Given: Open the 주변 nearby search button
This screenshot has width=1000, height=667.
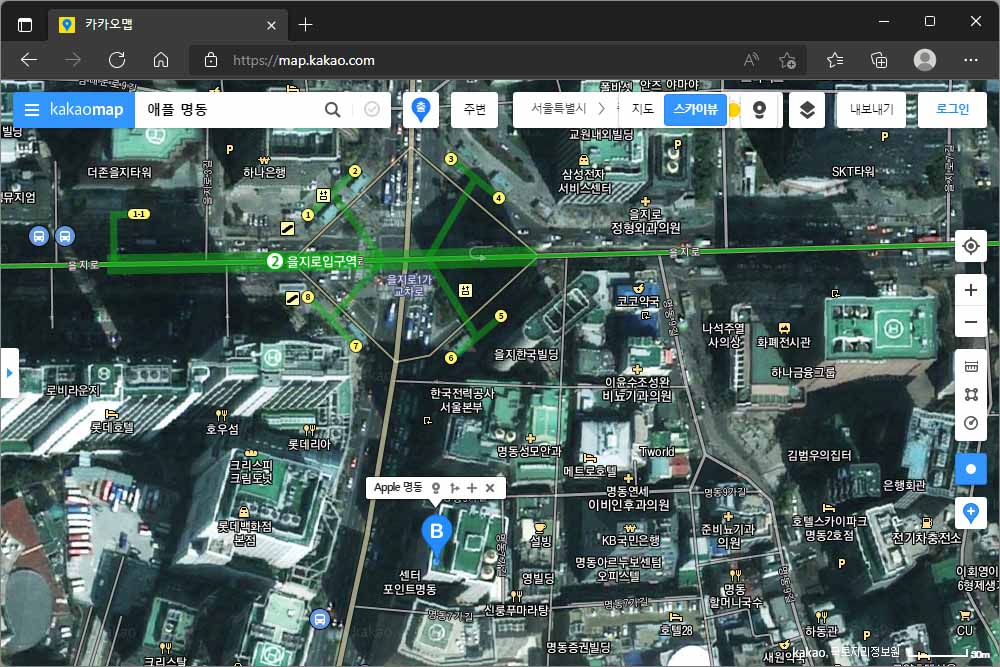Looking at the screenshot, I should 474,110.
